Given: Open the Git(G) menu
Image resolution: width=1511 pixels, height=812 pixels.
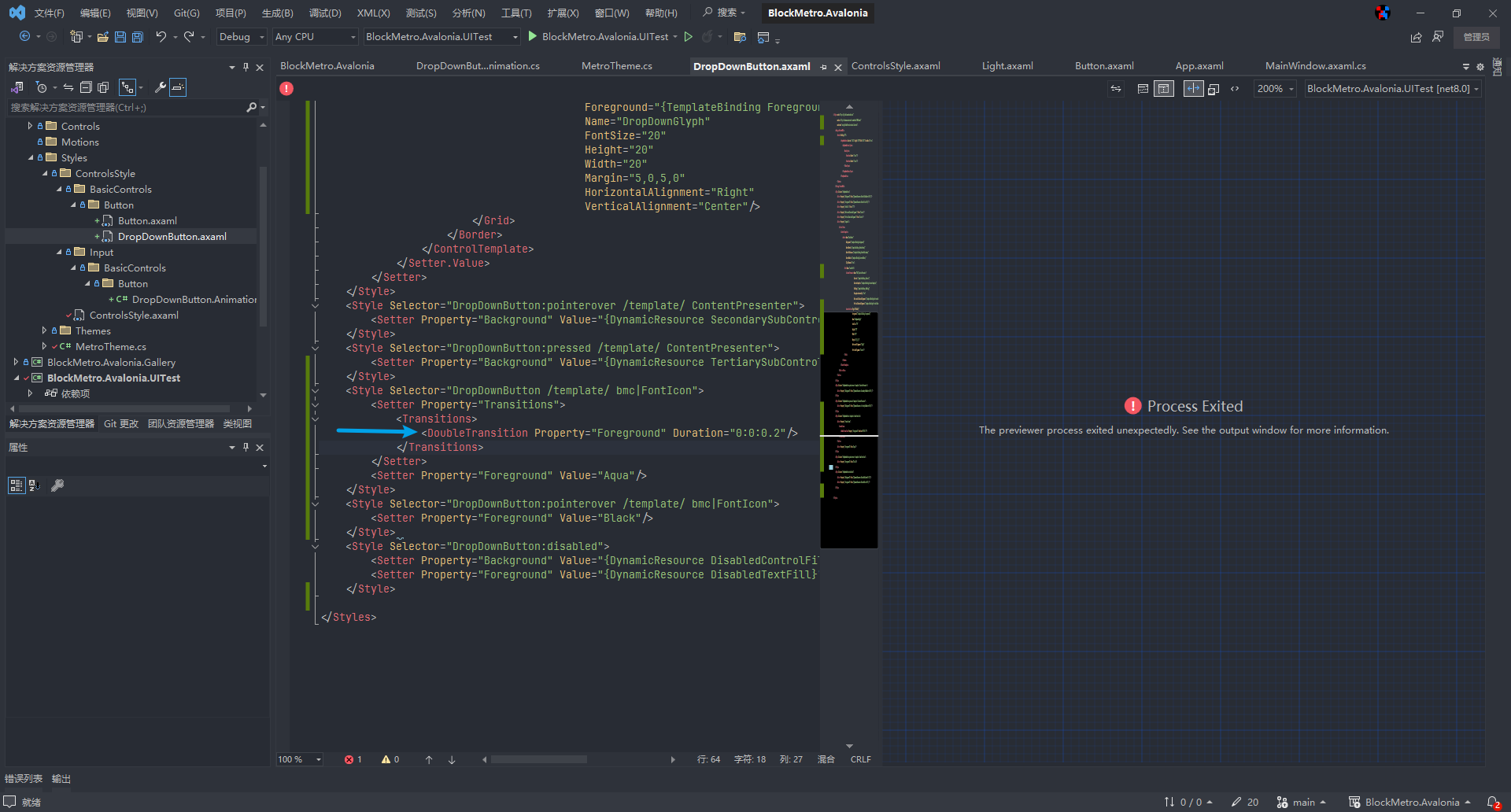Looking at the screenshot, I should tap(187, 13).
